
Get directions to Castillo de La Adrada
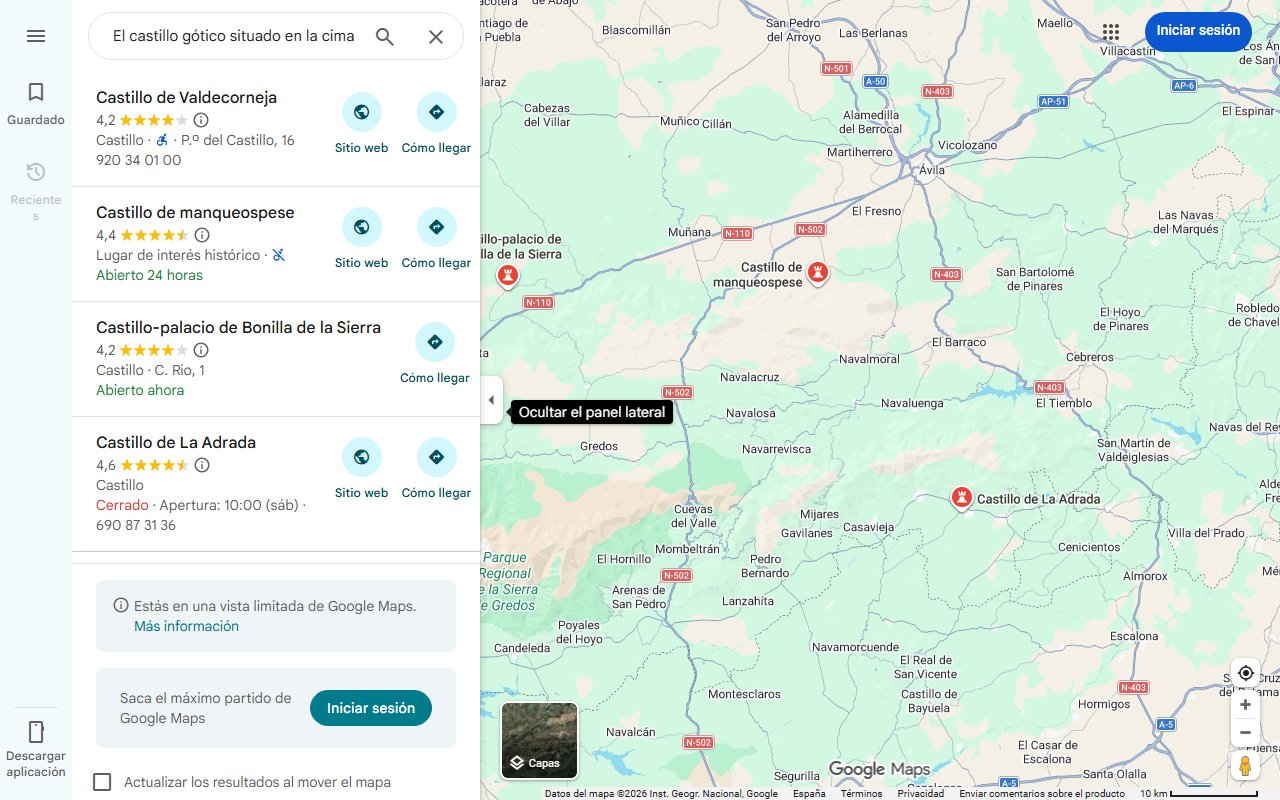coord(436,468)
